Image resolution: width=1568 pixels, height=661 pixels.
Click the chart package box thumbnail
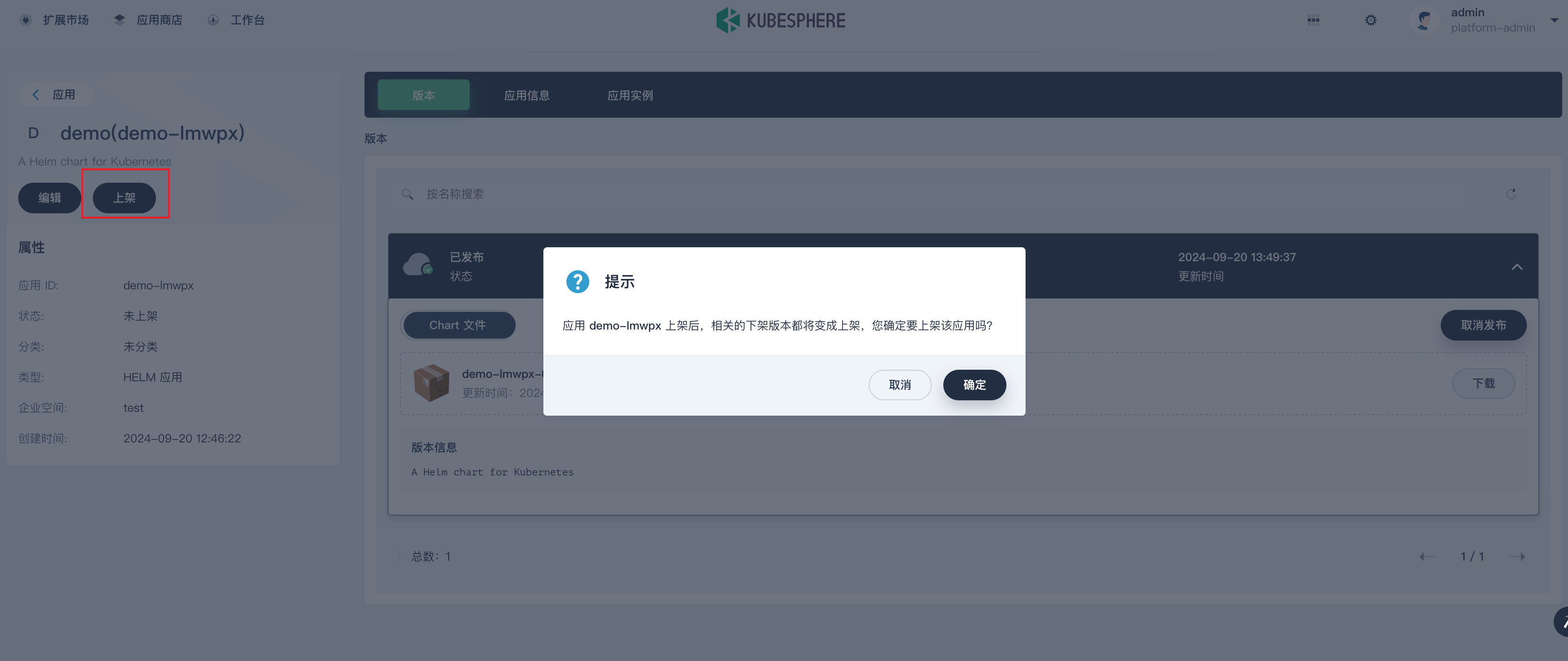click(431, 383)
